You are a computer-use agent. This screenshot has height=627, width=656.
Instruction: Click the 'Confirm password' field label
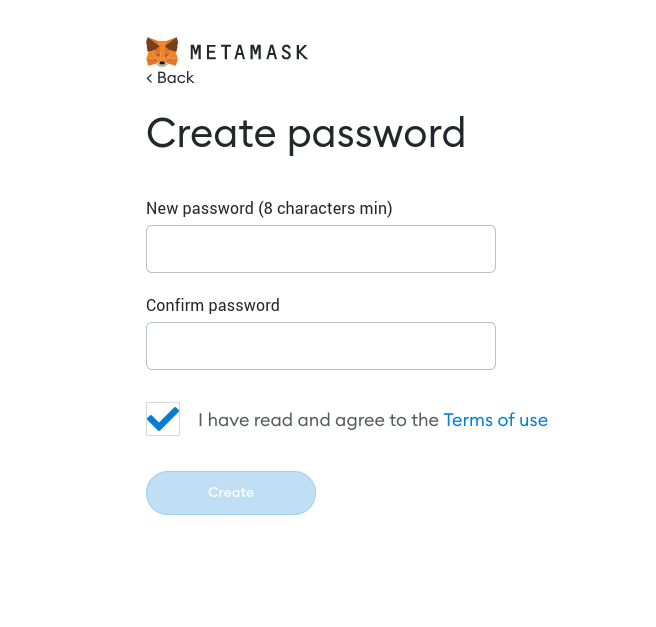213,305
